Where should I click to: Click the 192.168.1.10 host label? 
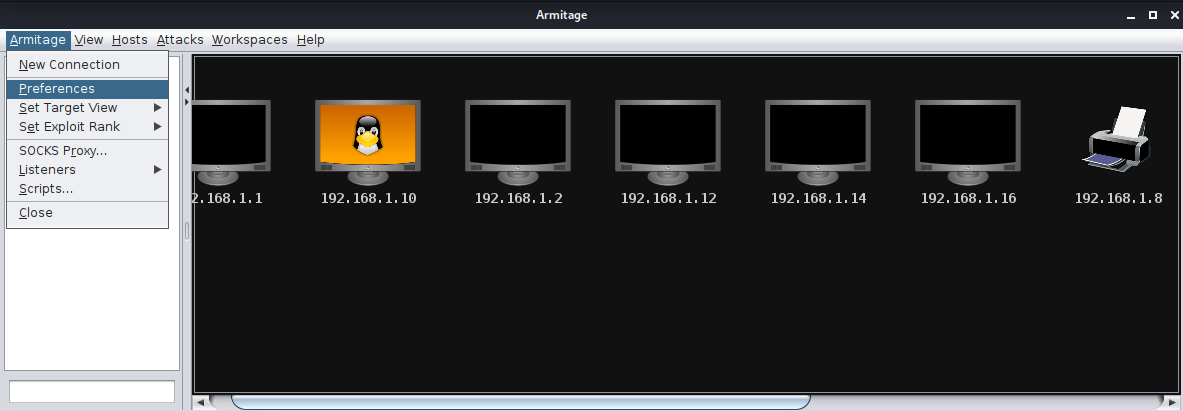[368, 198]
